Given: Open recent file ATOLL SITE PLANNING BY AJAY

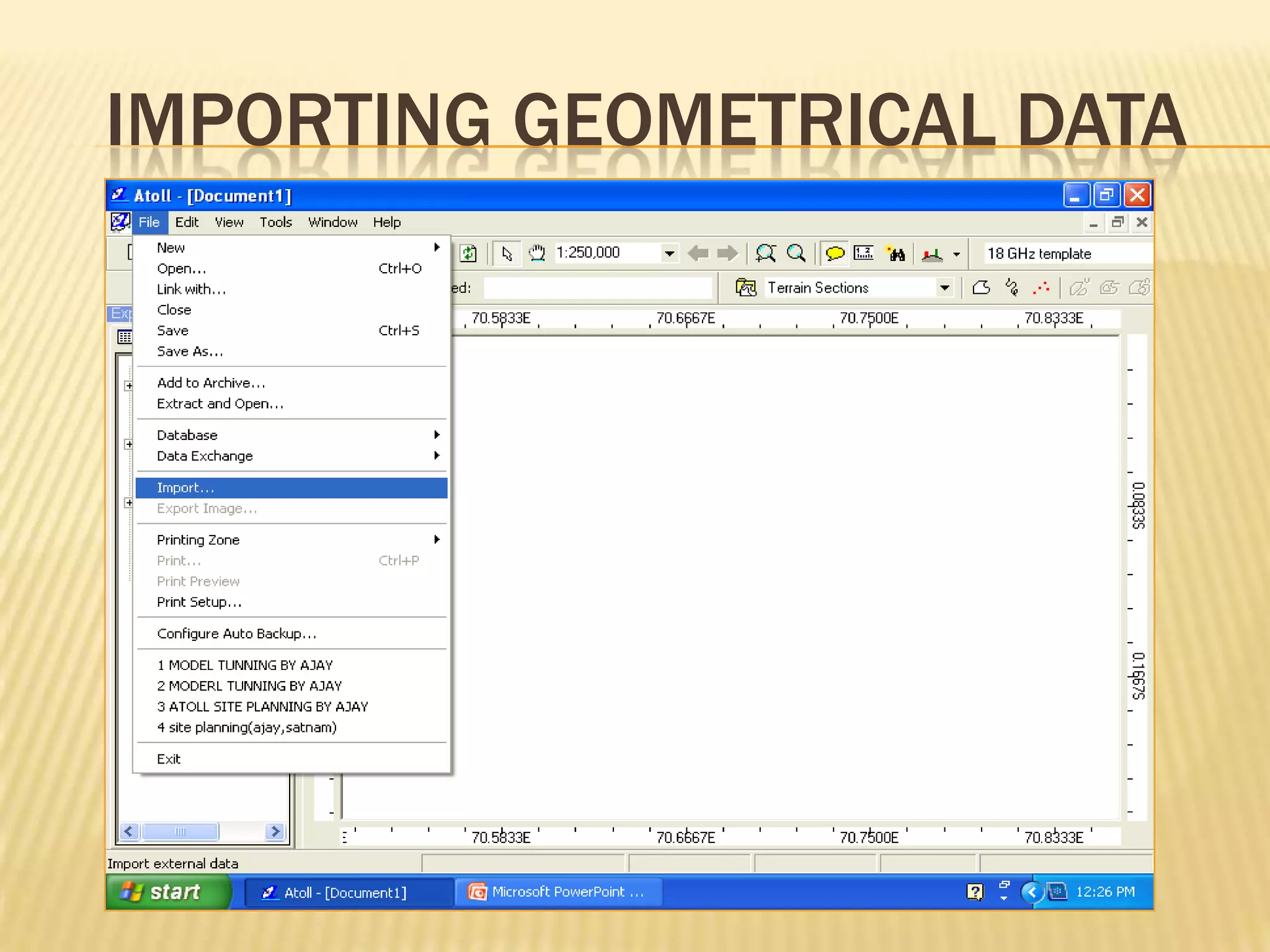Looking at the screenshot, I should click(x=262, y=707).
